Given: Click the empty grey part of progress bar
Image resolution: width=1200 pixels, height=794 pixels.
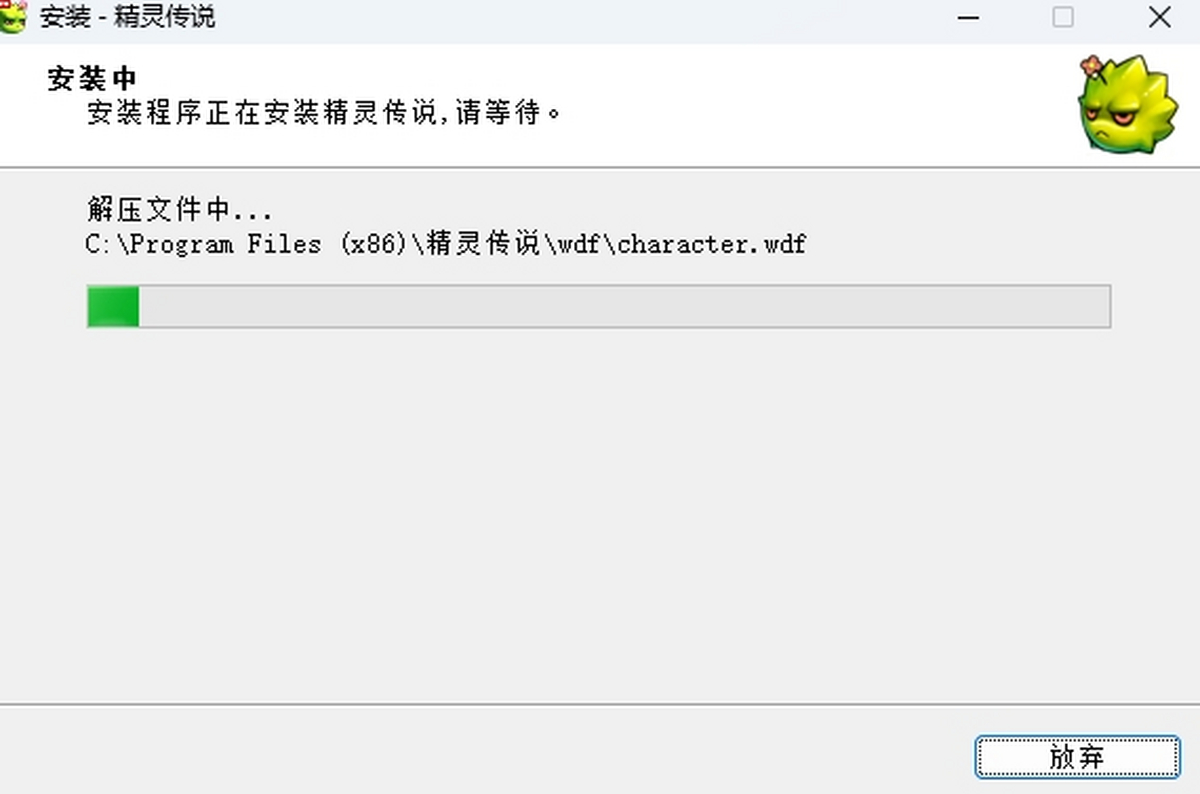Looking at the screenshot, I should 620,306.
